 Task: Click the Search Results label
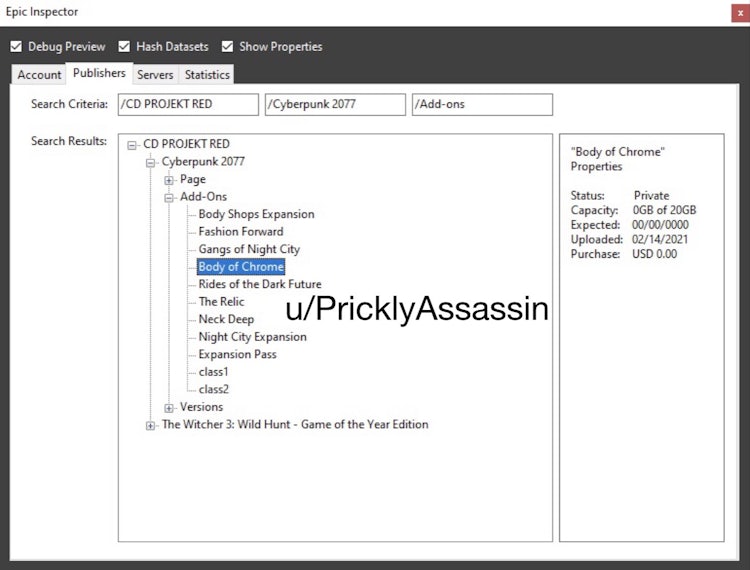(x=69, y=141)
